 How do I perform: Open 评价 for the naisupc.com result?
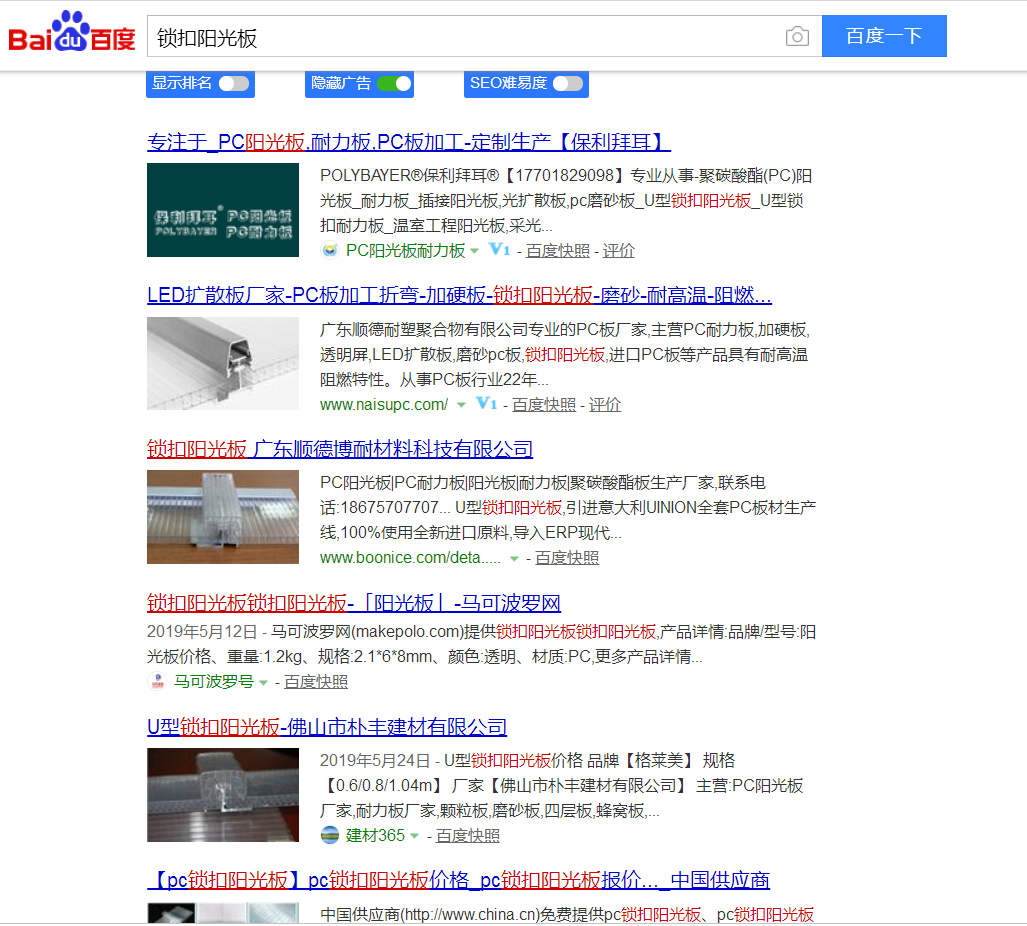(605, 405)
